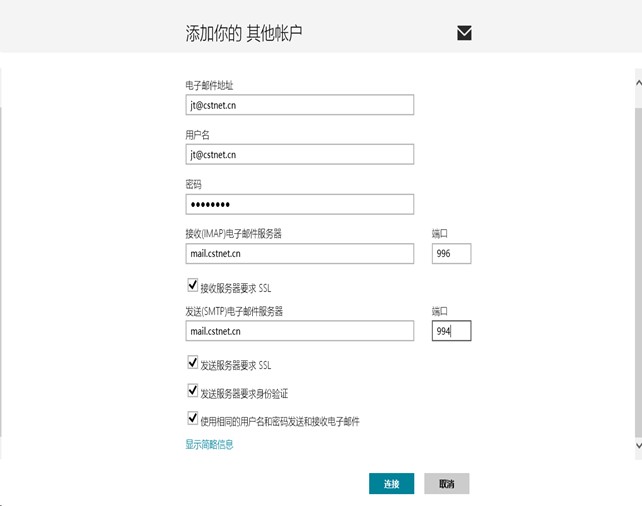Toggle incoming server requires SSL checkbox
This screenshot has width=642, height=506.
pos(192,285)
